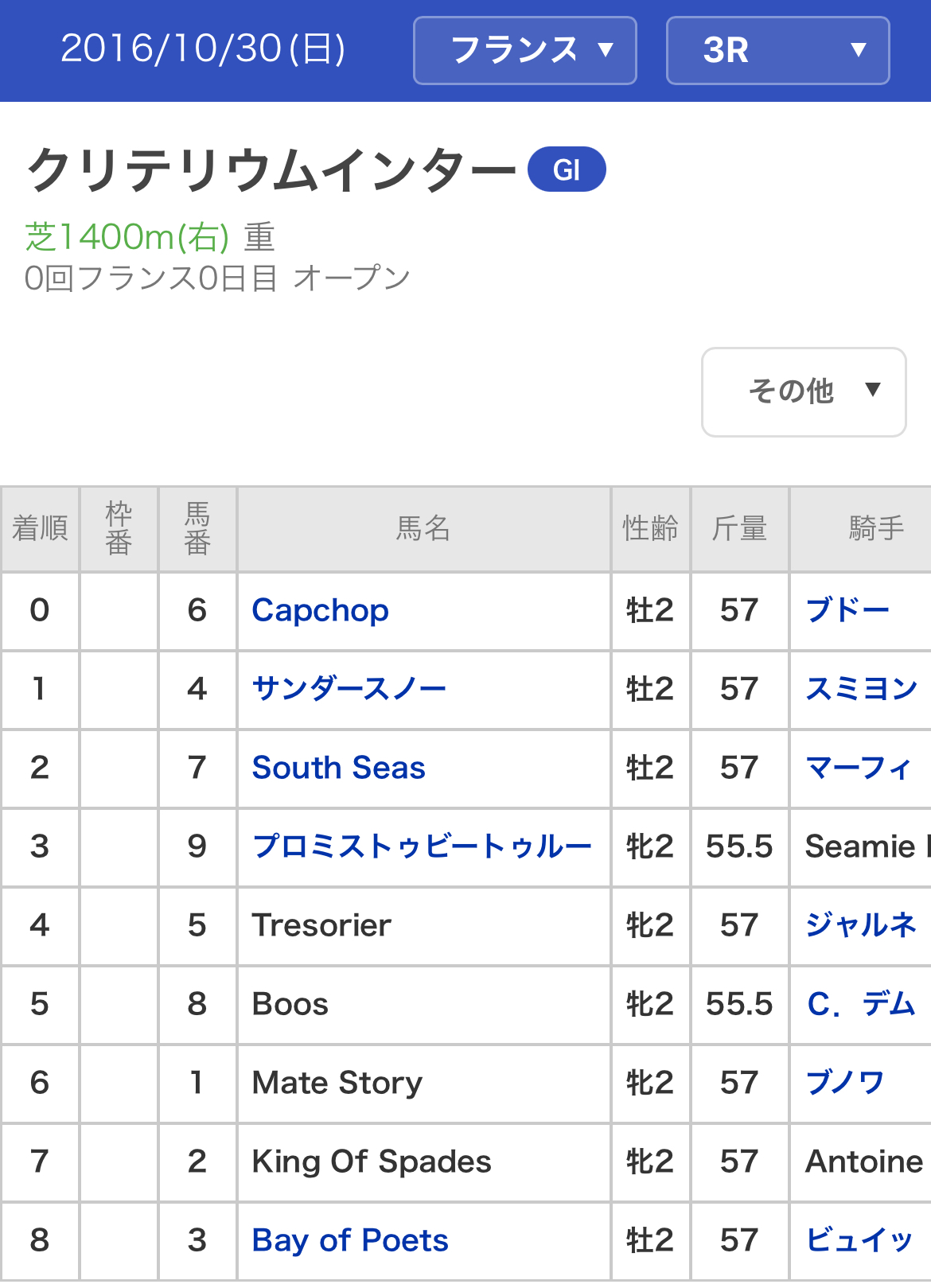
Task: Click the GI grade badge
Action: click(x=567, y=169)
